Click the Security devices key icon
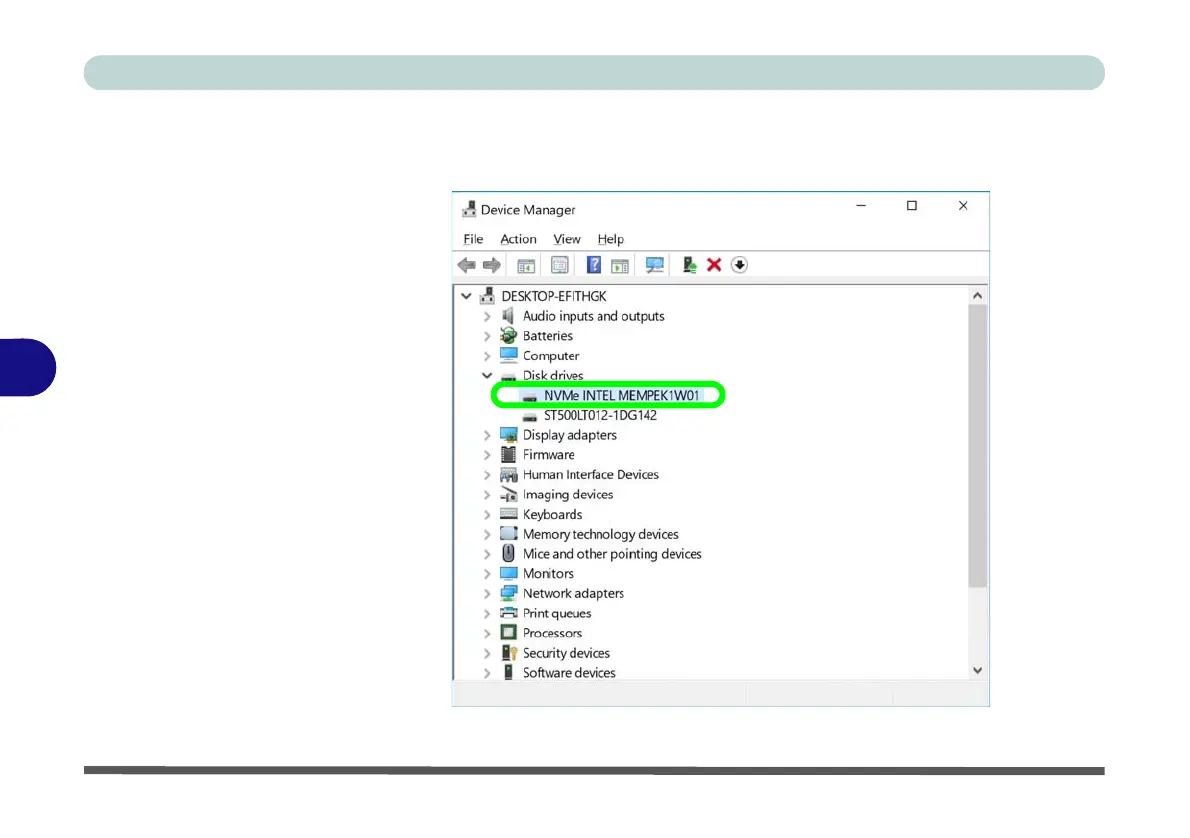 [x=508, y=653]
